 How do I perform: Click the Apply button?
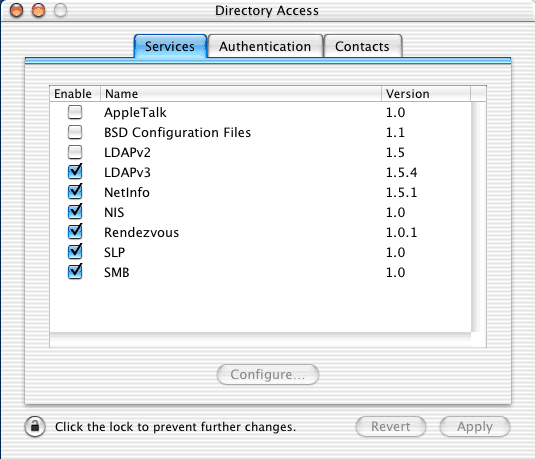point(475,427)
